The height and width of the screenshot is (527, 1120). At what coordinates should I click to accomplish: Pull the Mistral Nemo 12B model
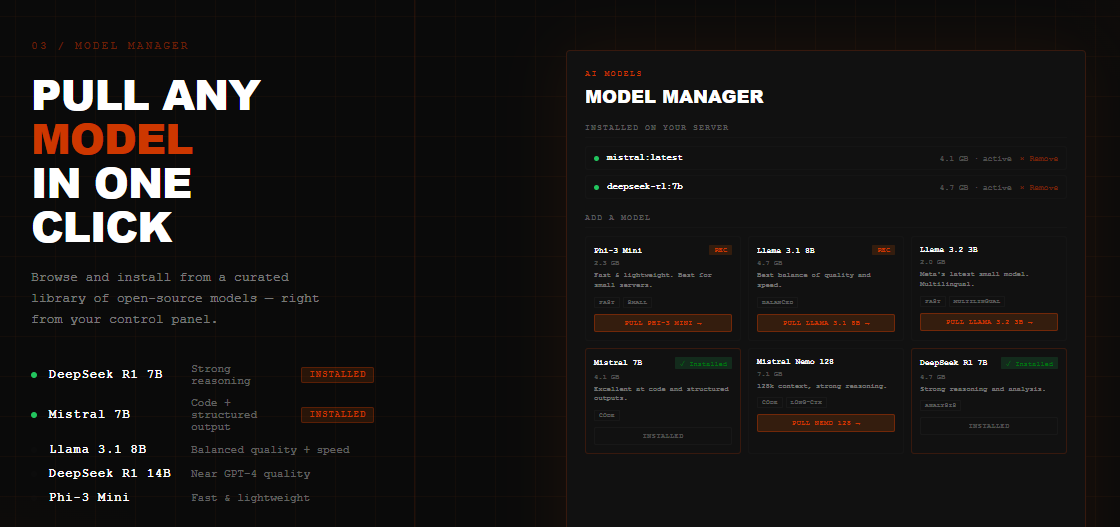click(826, 423)
